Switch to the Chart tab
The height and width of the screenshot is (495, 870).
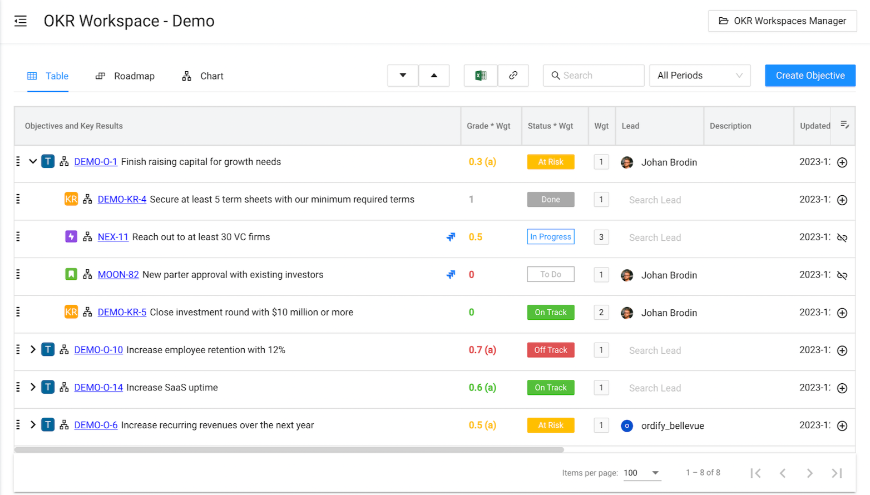203,76
